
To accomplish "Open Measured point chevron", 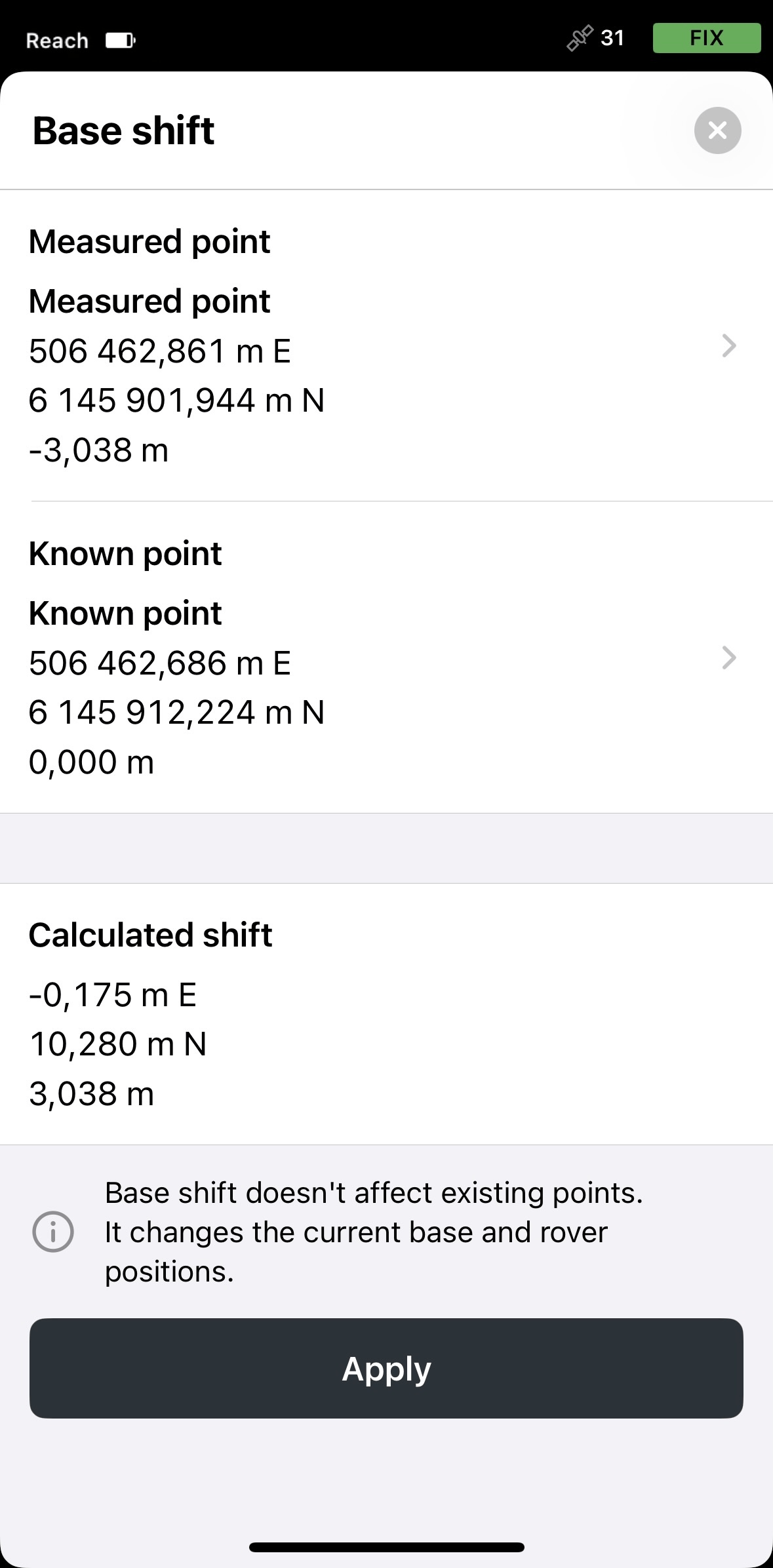I will click(x=729, y=345).
